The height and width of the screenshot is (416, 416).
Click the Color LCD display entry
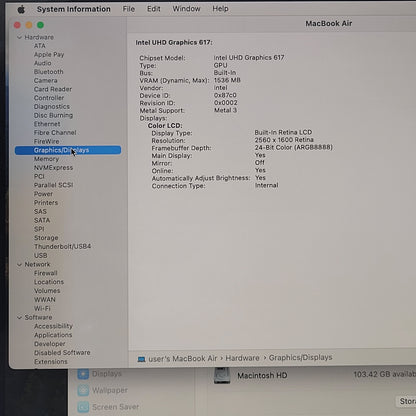(x=165, y=126)
